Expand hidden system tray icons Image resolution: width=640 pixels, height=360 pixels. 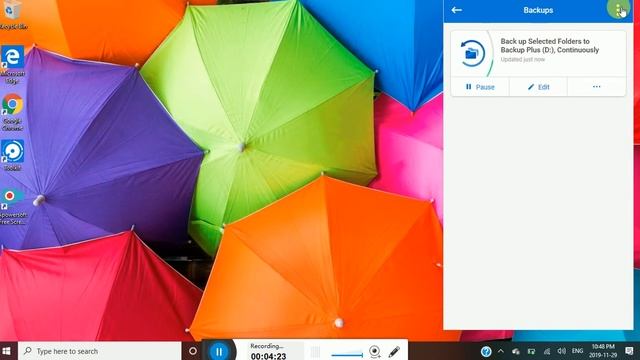tap(501, 351)
